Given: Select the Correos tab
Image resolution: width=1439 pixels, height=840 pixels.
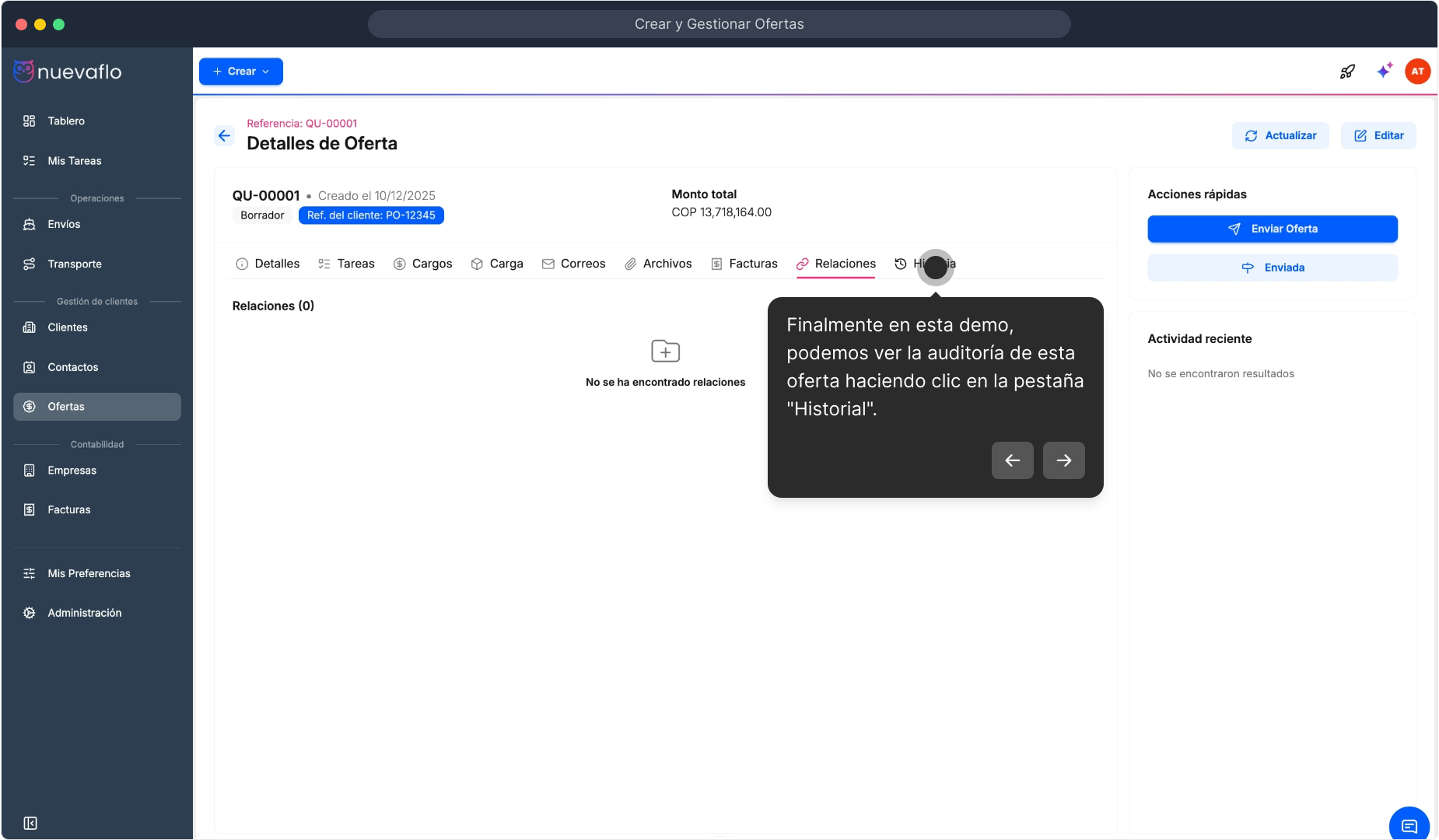Looking at the screenshot, I should (573, 264).
